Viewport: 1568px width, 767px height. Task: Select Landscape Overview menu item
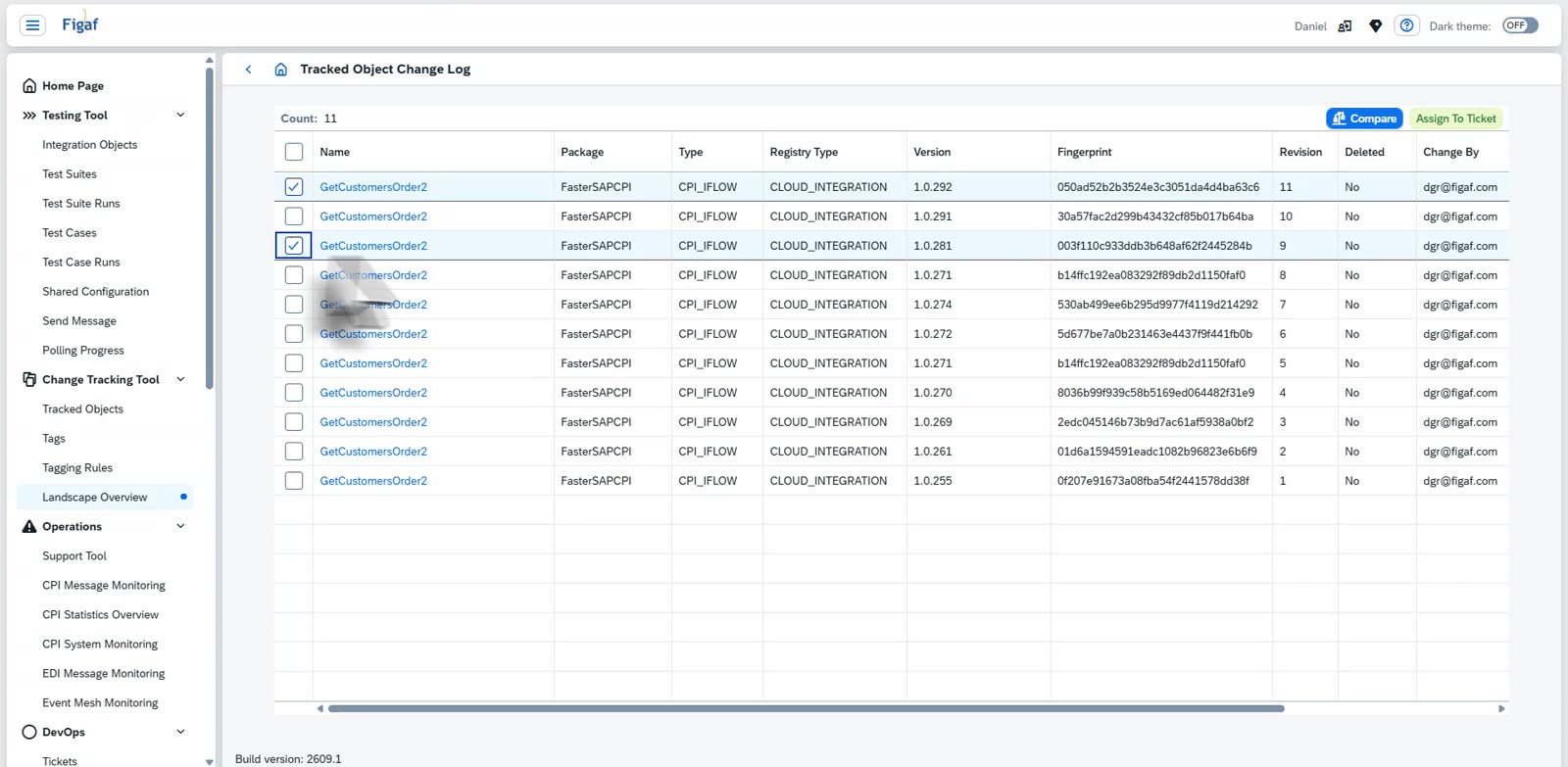pos(105,498)
